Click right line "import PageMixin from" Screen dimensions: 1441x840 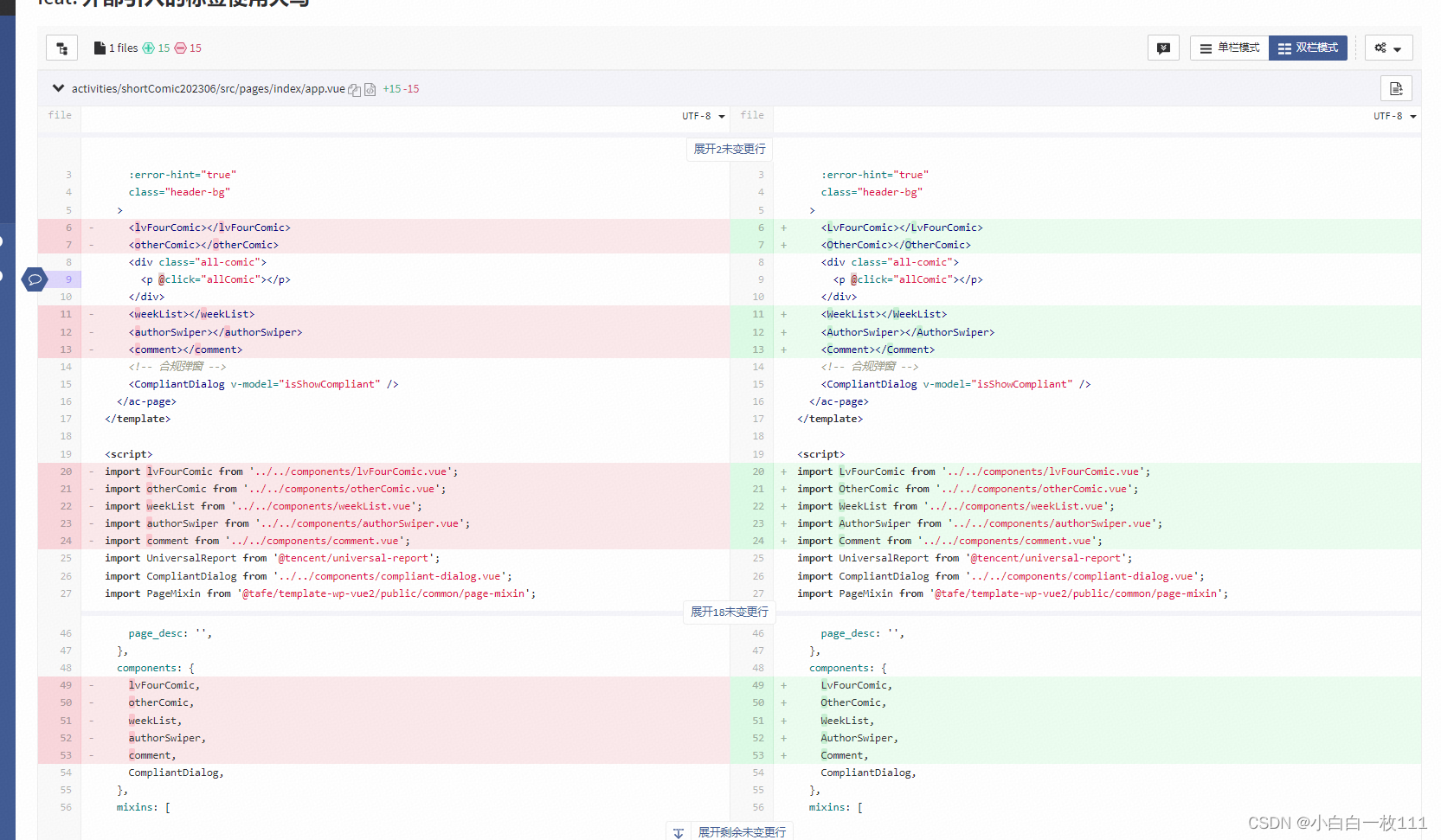pyautogui.click(x=1013, y=593)
